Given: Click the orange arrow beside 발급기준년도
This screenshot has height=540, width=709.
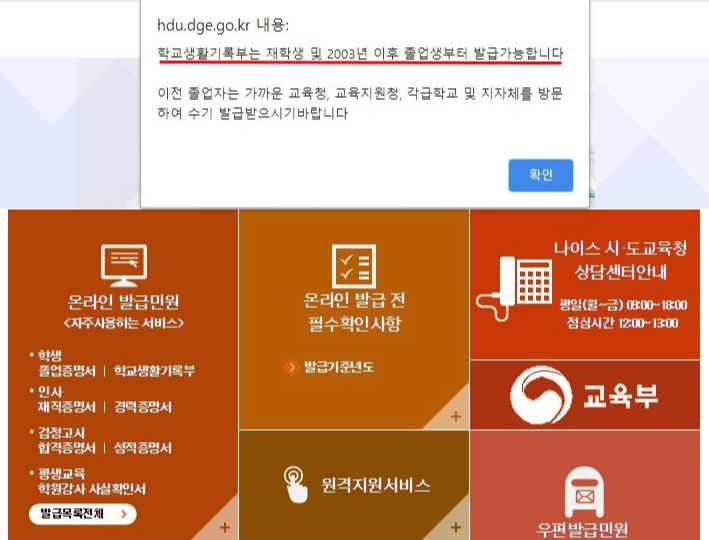Looking at the screenshot, I should [x=292, y=367].
